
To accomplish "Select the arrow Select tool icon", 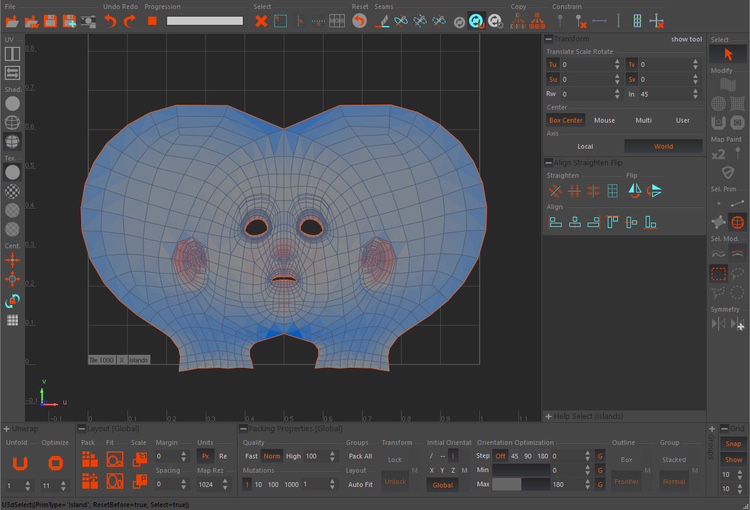I will 728,53.
